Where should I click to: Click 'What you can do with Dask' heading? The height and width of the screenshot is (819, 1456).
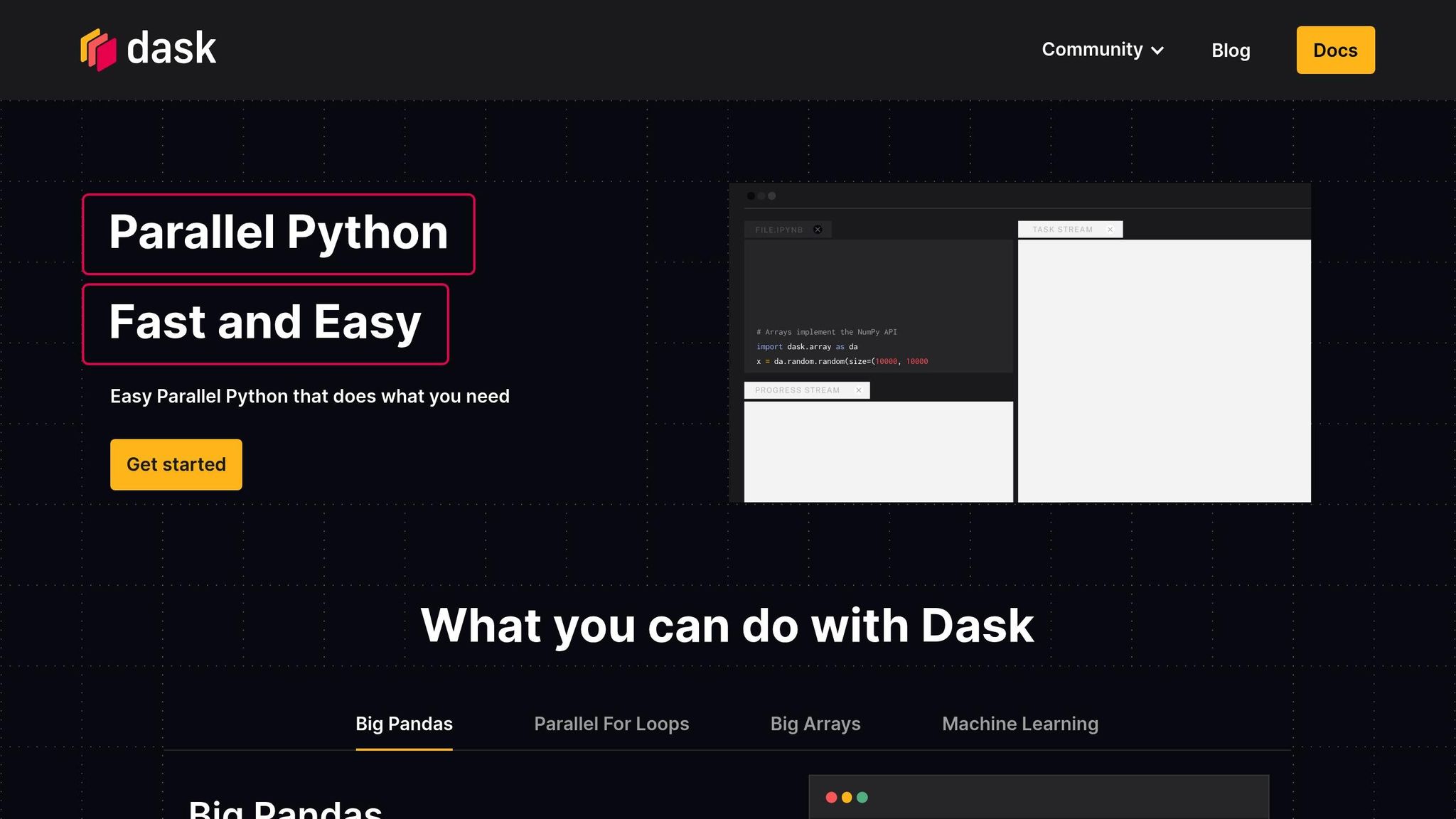coord(727,626)
